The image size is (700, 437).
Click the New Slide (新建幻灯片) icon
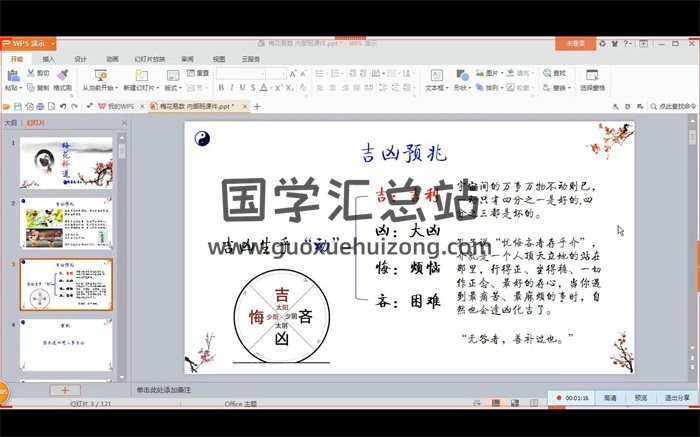tap(142, 75)
